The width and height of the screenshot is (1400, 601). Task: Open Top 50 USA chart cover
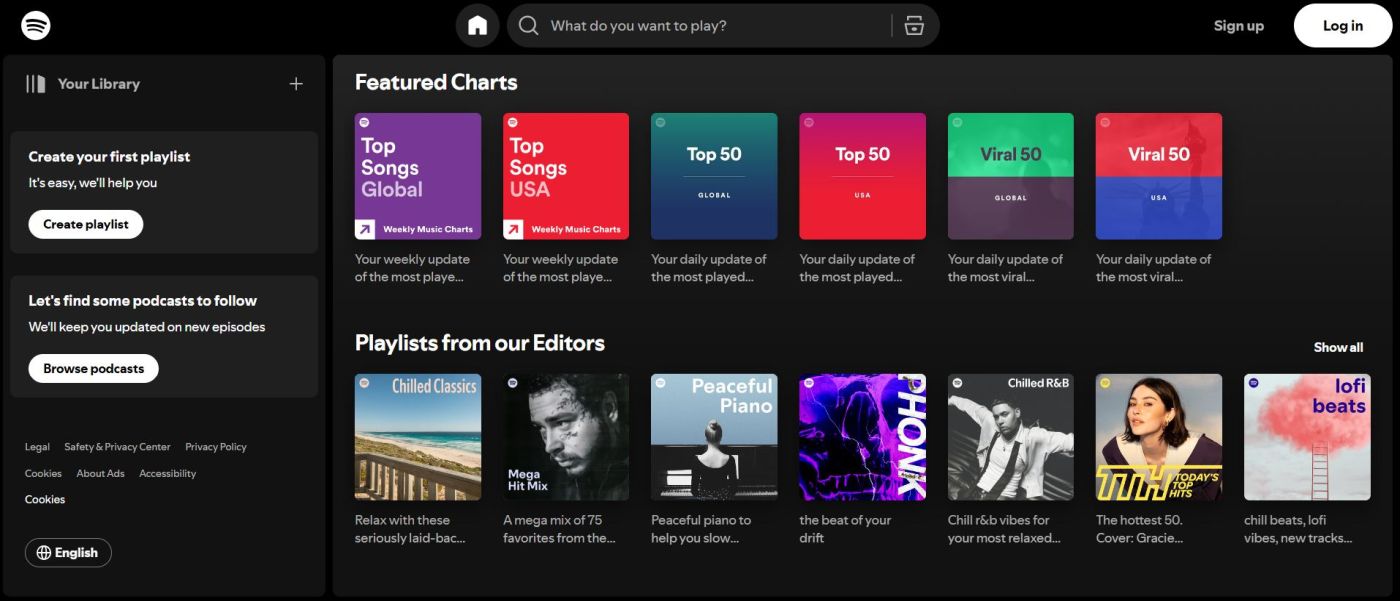862,176
